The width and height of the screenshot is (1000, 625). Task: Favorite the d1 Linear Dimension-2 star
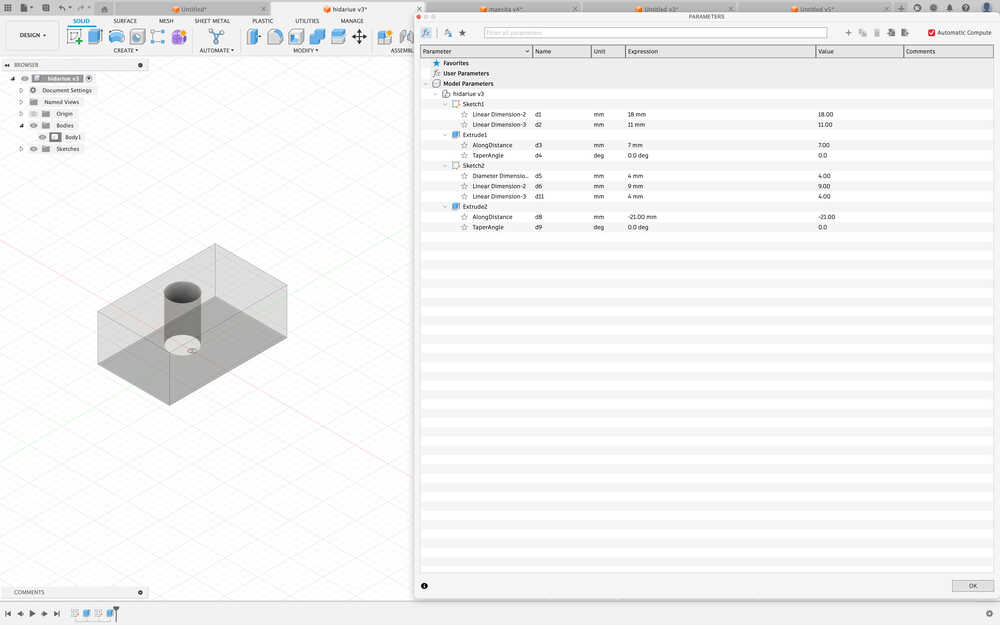[464, 114]
